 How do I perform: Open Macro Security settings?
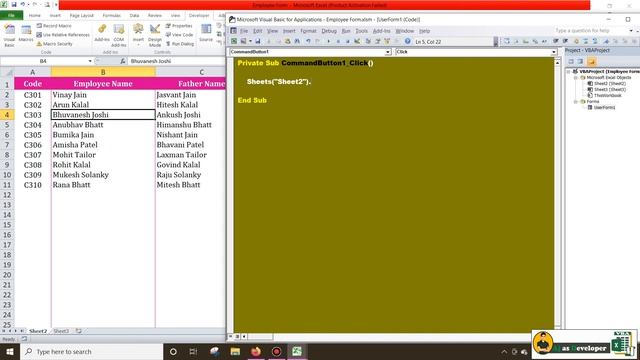point(55,44)
